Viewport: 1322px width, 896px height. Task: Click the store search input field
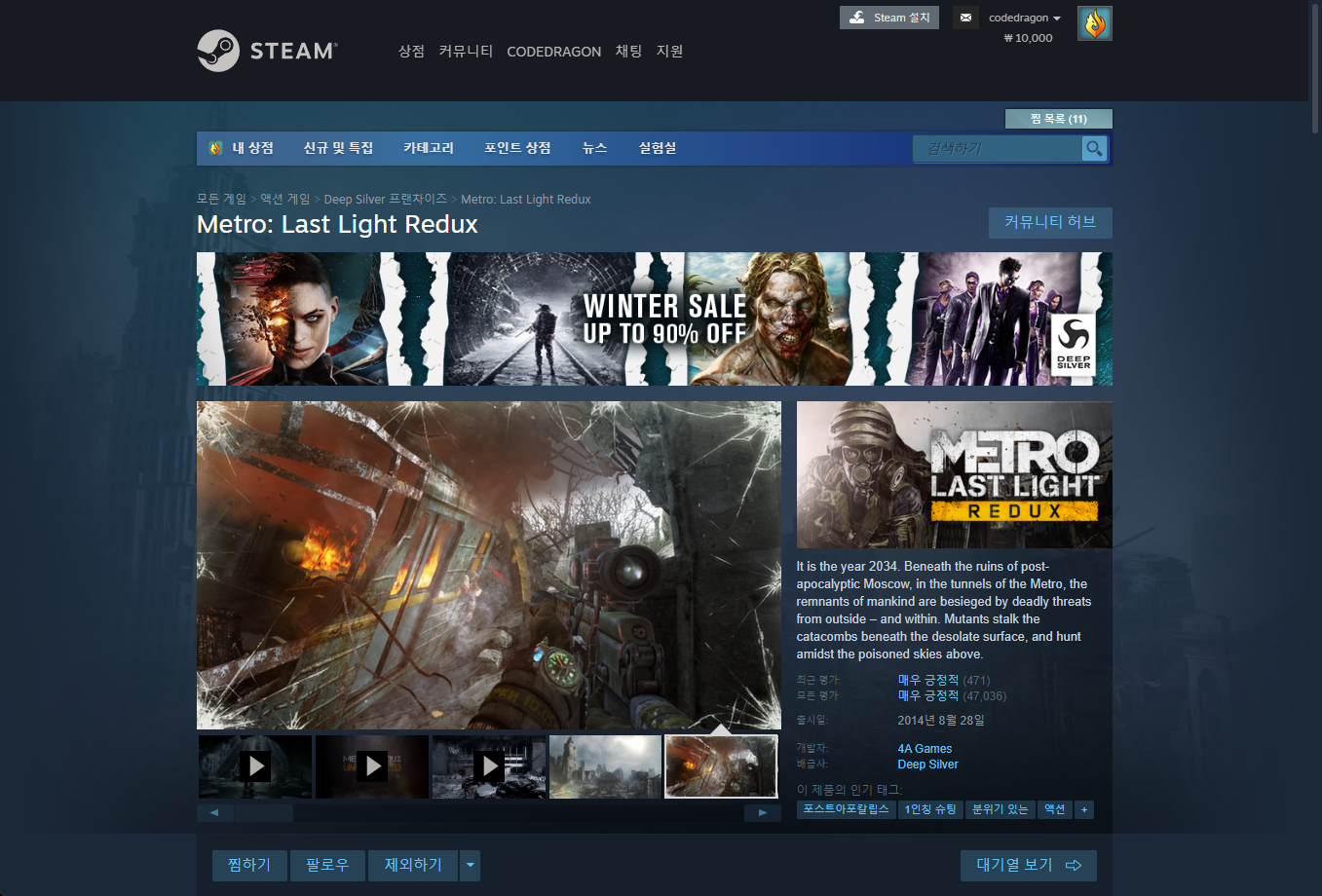point(997,148)
